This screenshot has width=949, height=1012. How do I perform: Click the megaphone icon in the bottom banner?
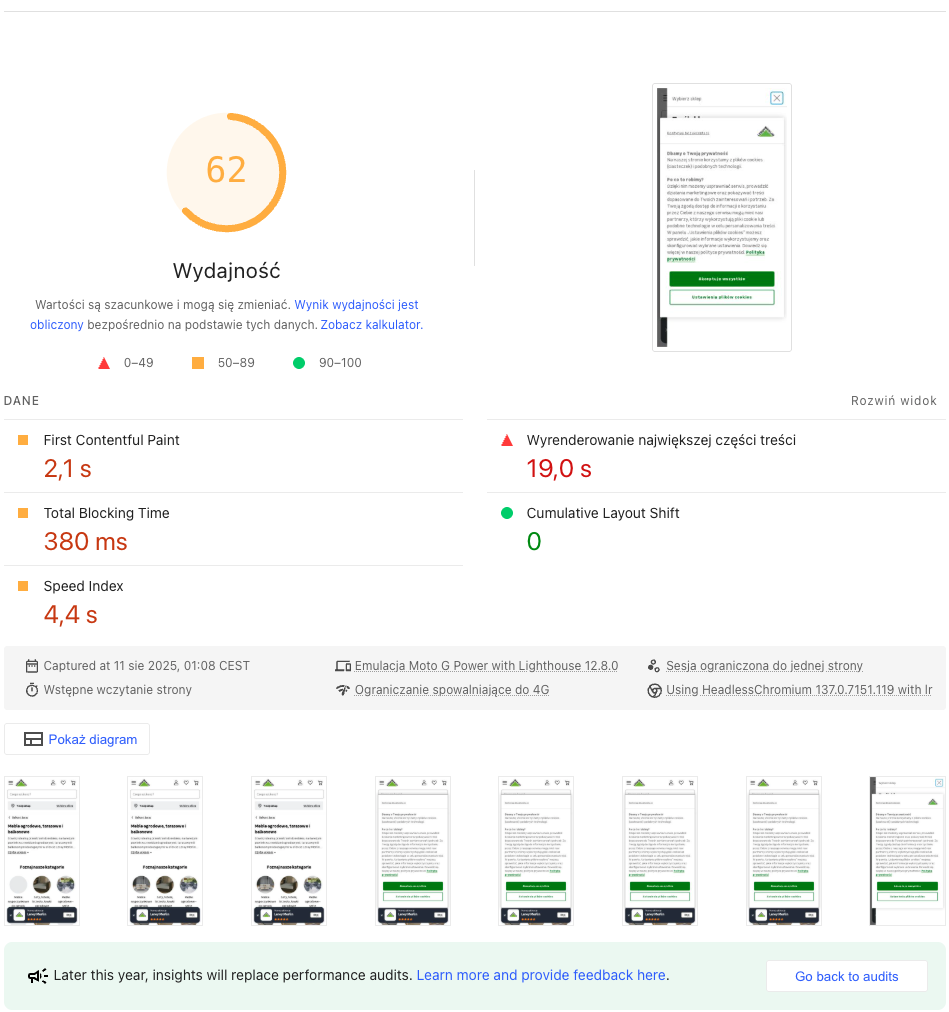click(38, 975)
